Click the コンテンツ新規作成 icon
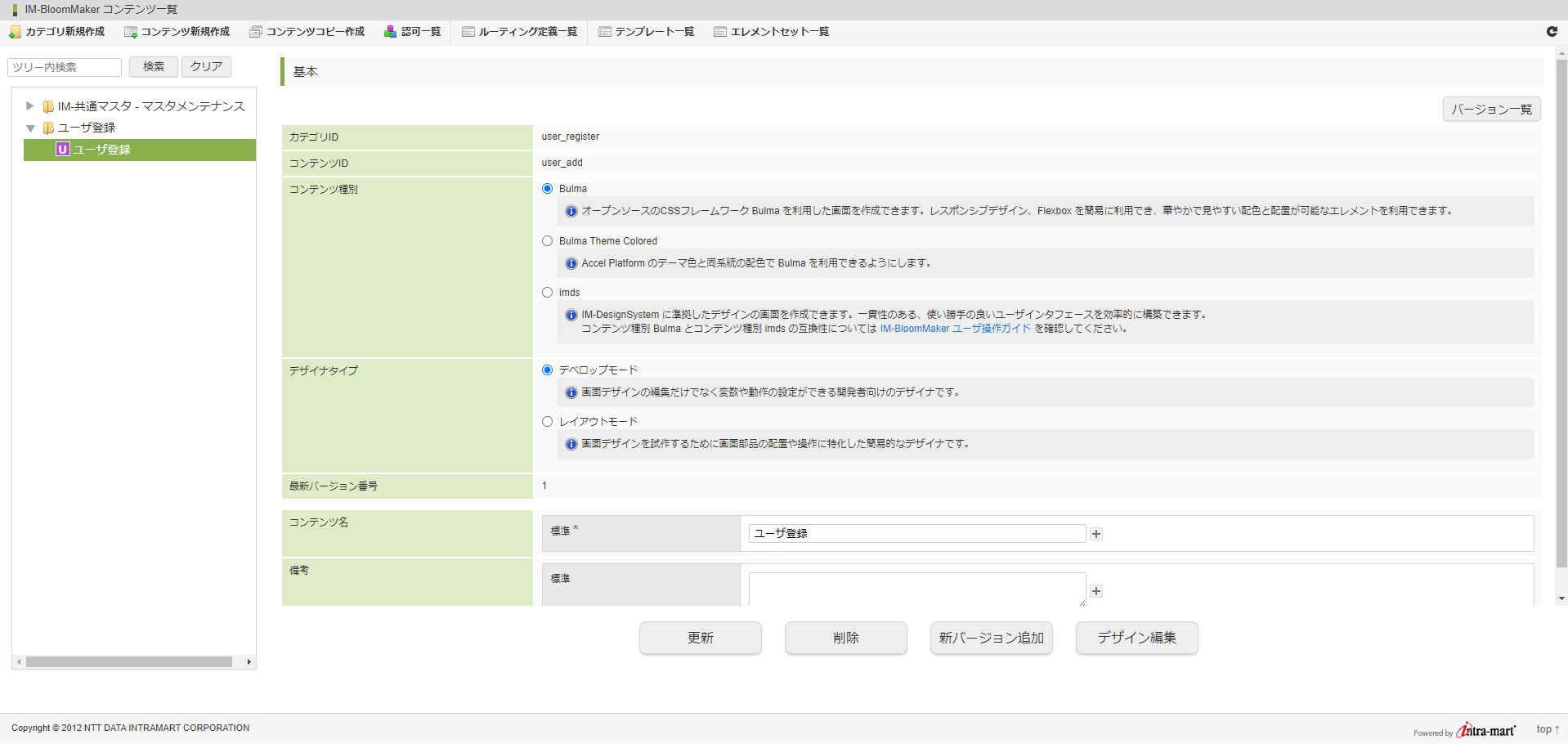 coord(131,32)
